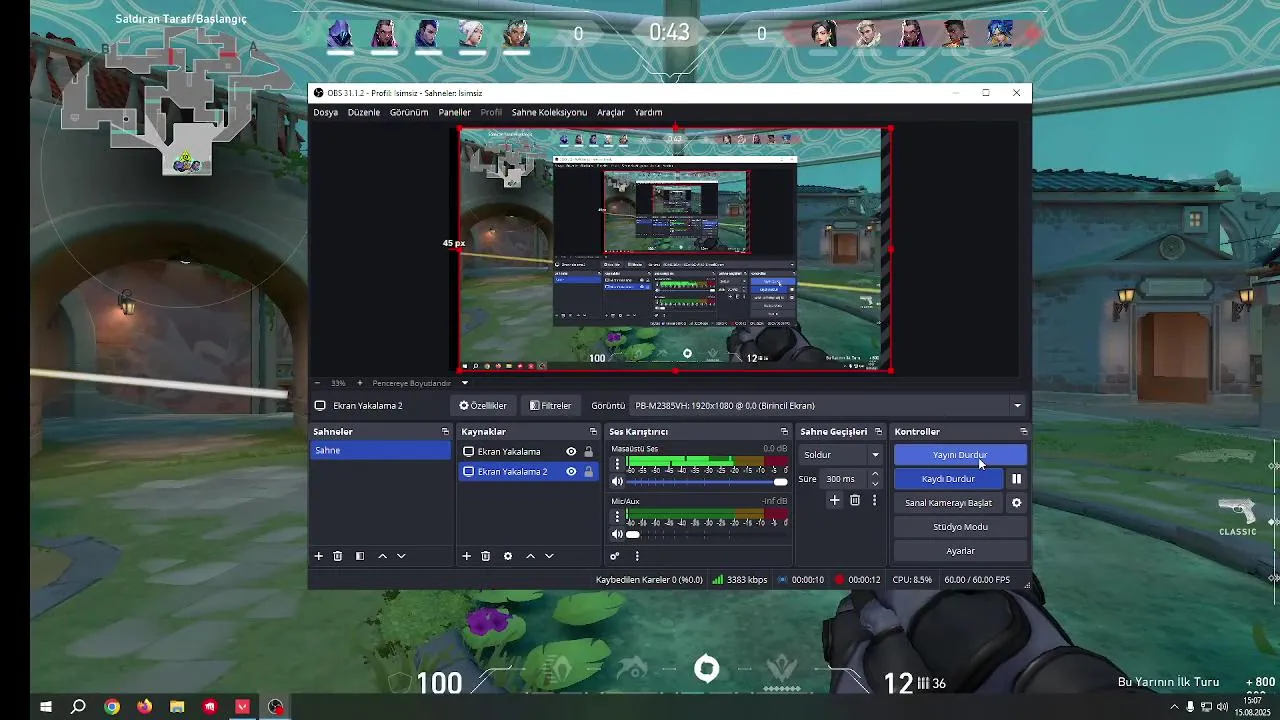Toggle lock on Ekran Yakalama source
The height and width of the screenshot is (720, 1280).
pos(588,452)
